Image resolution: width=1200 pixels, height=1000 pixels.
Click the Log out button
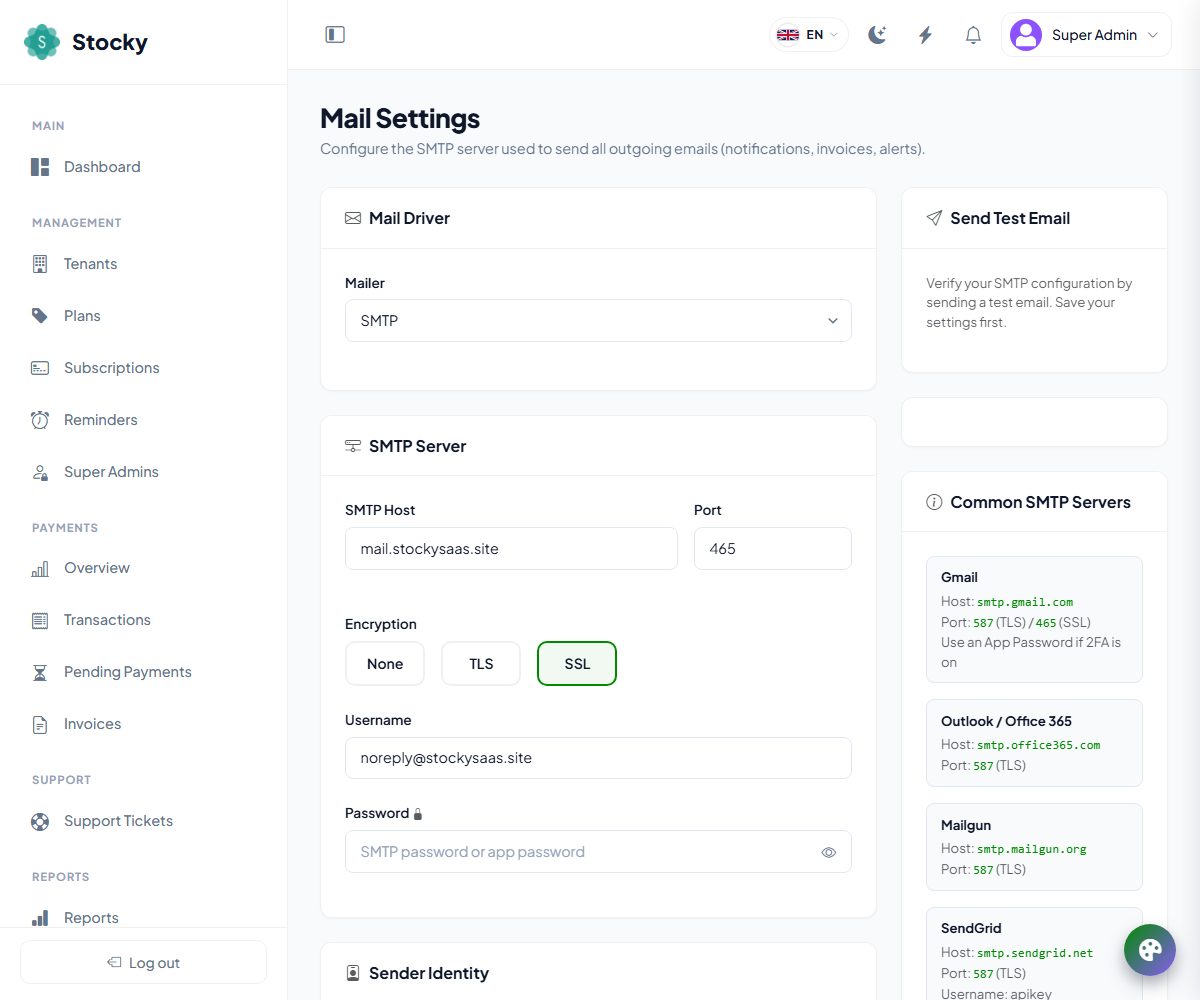click(x=143, y=963)
